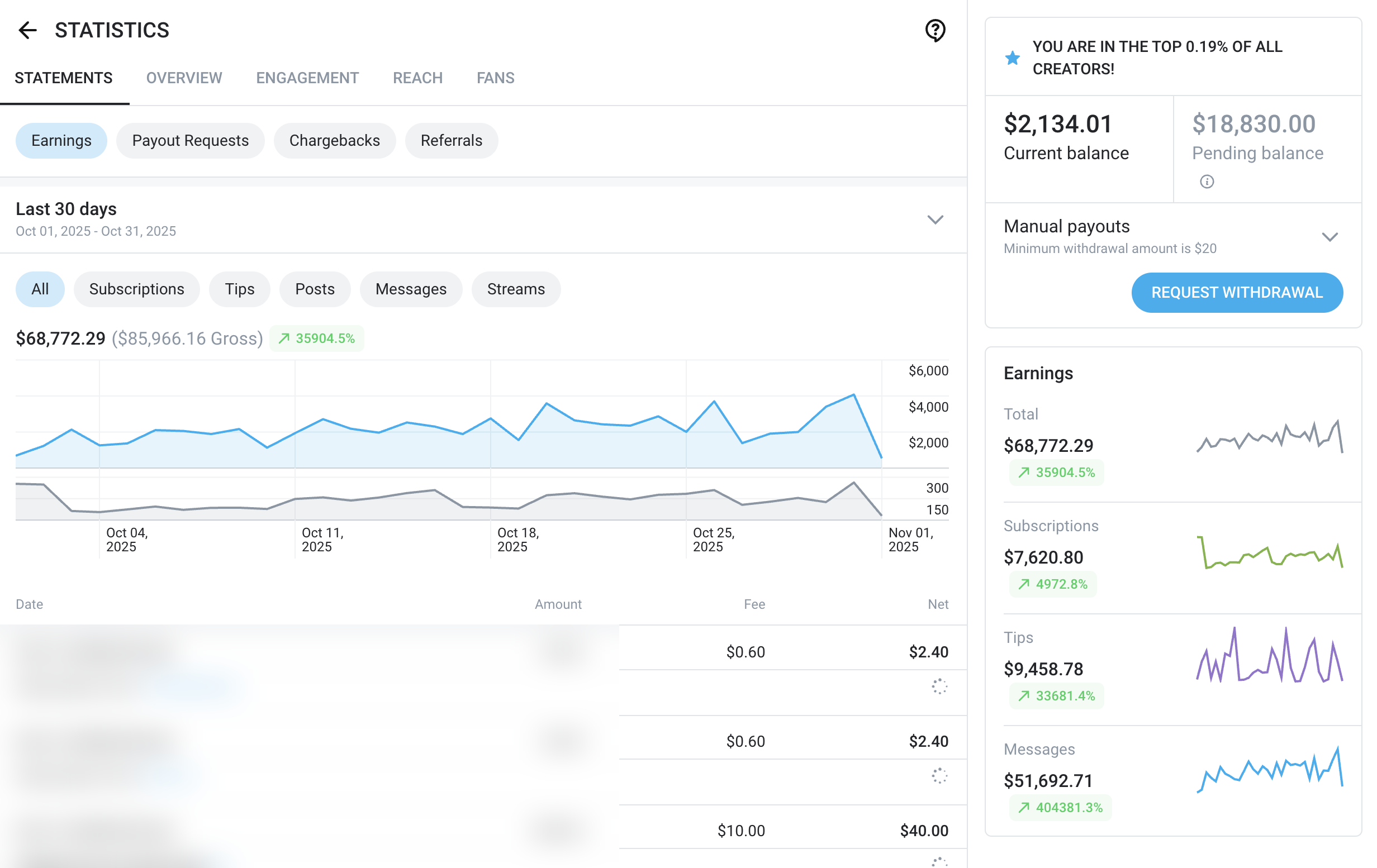Switch to the OVERVIEW tab
The width and height of the screenshot is (1377, 868).
click(x=183, y=78)
